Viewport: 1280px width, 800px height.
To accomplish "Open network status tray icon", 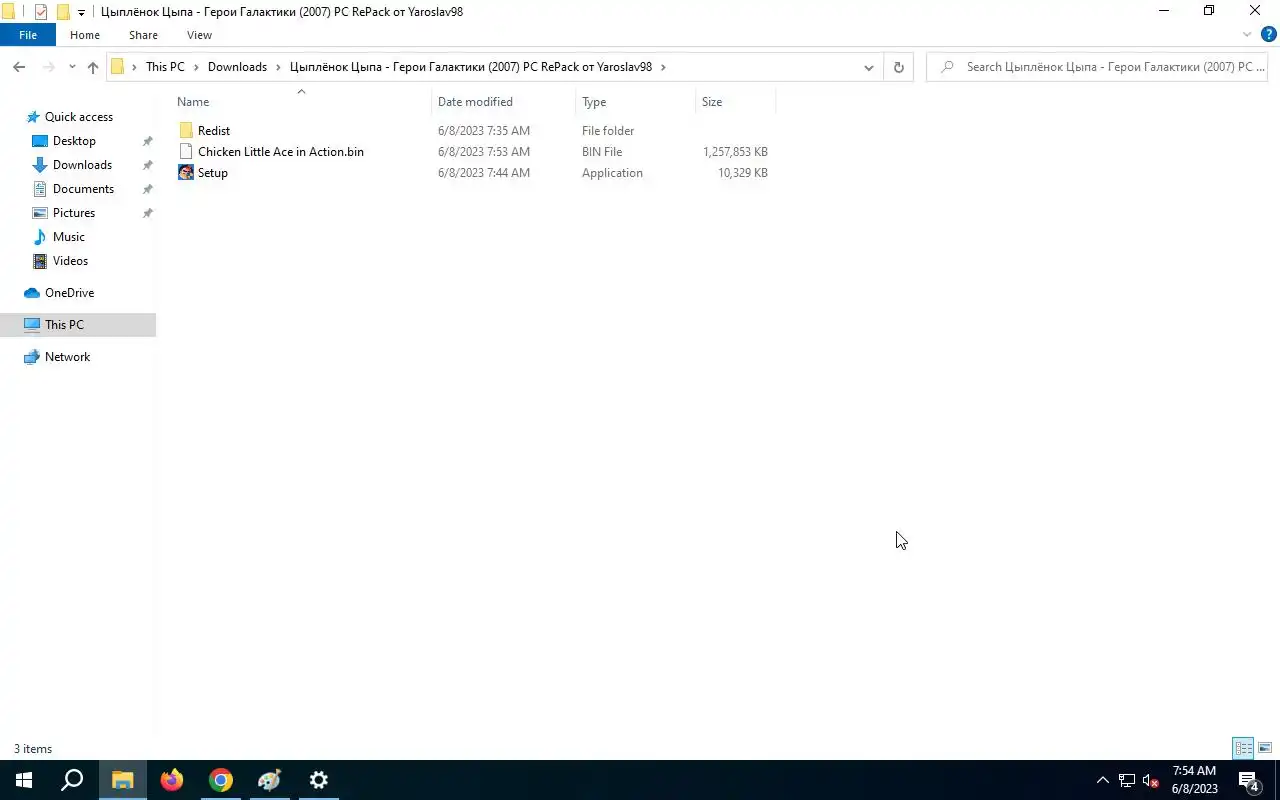I will coord(1127,780).
